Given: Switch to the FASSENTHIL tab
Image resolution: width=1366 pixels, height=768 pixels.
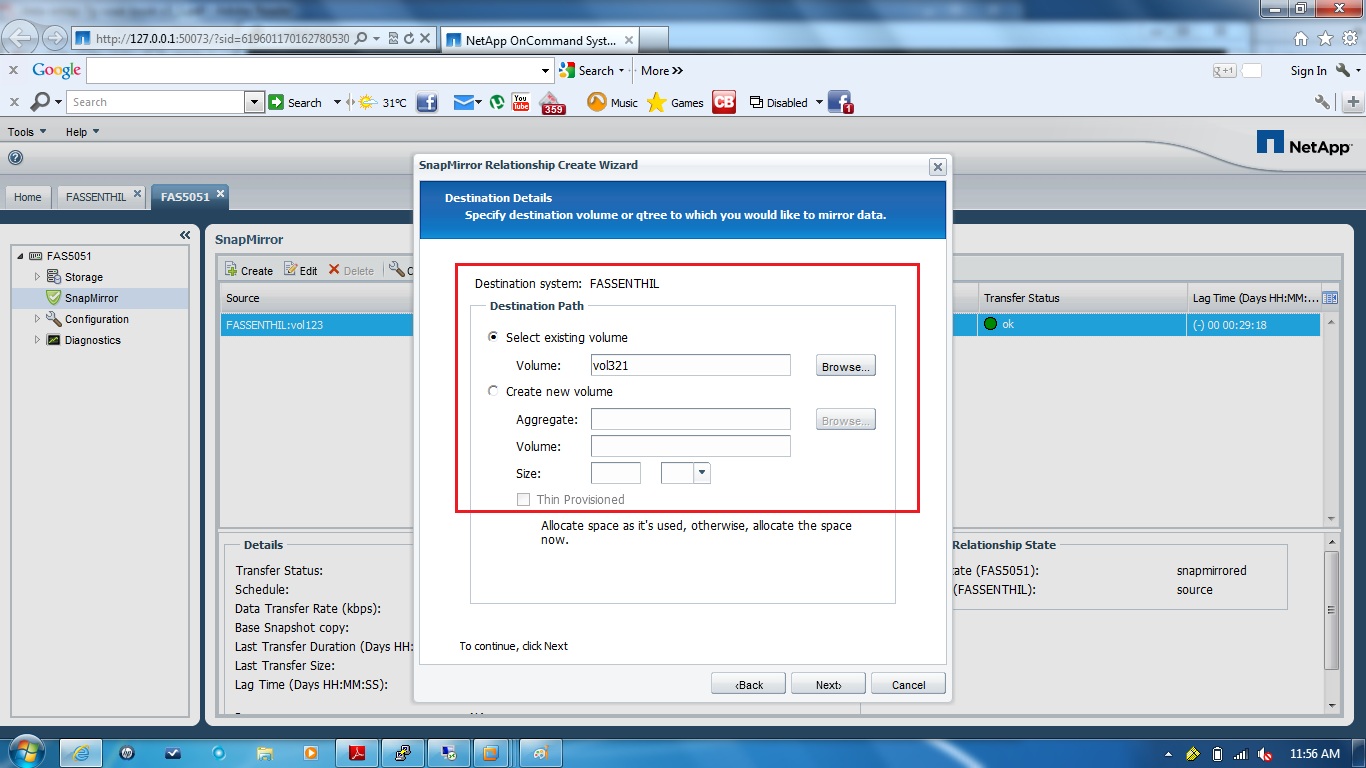Looking at the screenshot, I should point(95,197).
